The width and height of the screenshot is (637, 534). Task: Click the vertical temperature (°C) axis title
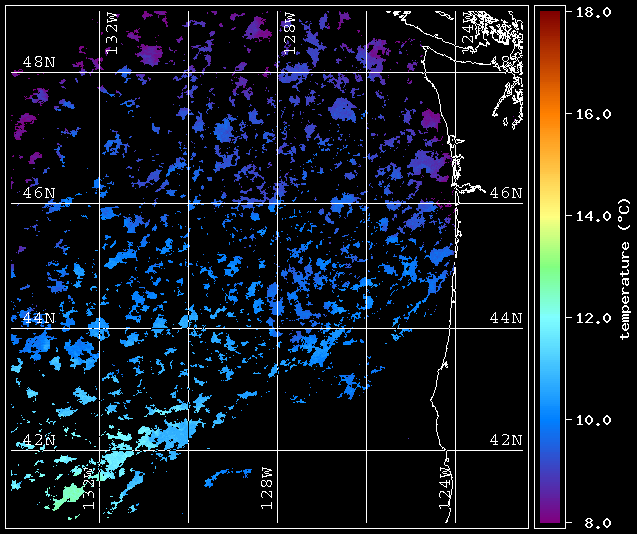click(x=625, y=267)
